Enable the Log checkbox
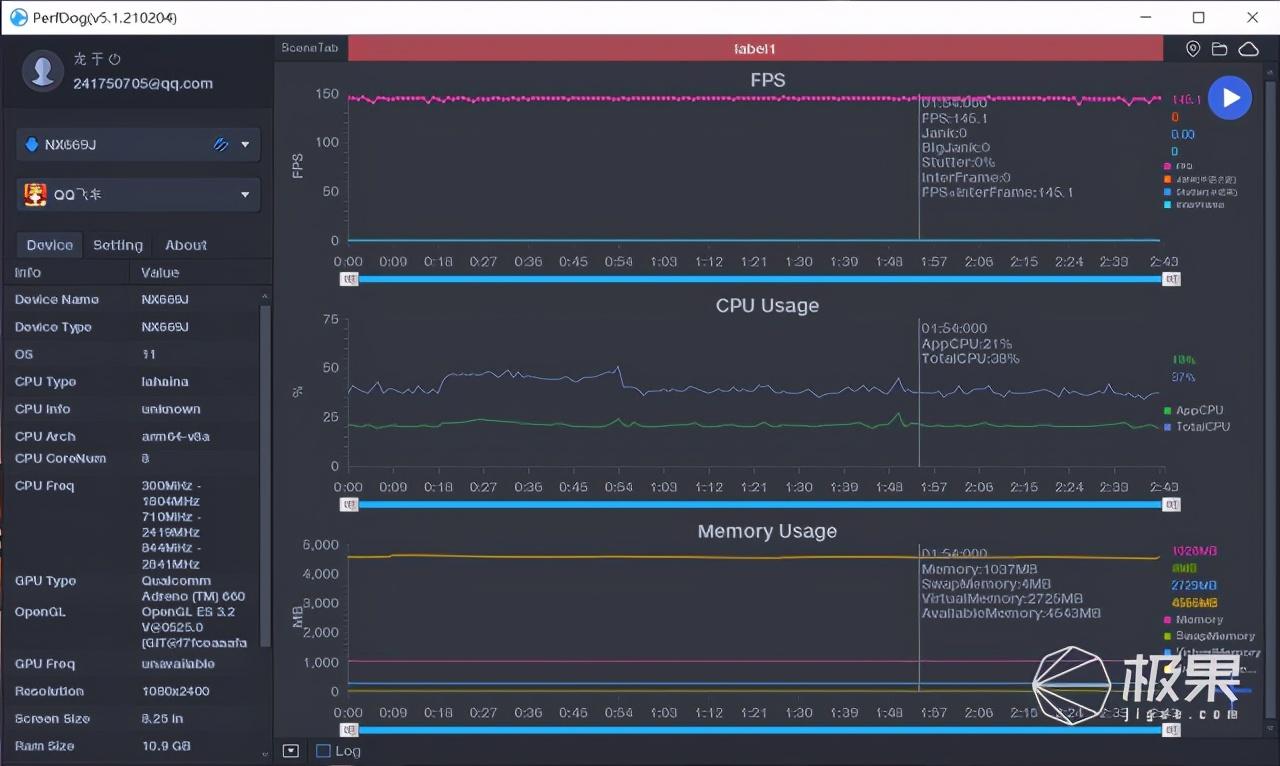Screen dimensions: 1280x766 point(323,751)
